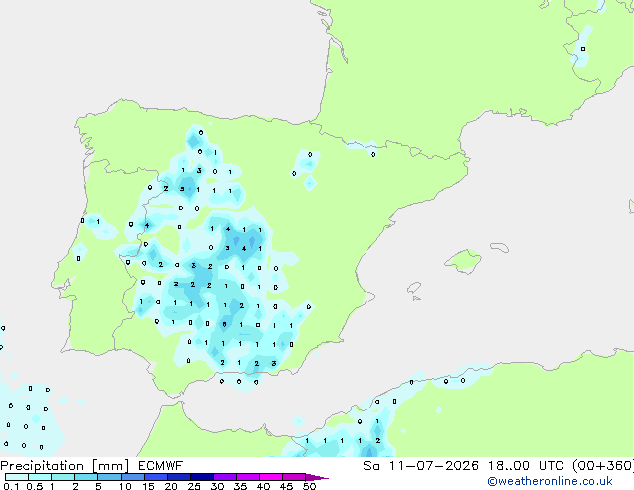This screenshot has width=634, height=490.
Task: Click the 0.1–0.5 mm legend color swatch
Action: click(17, 477)
